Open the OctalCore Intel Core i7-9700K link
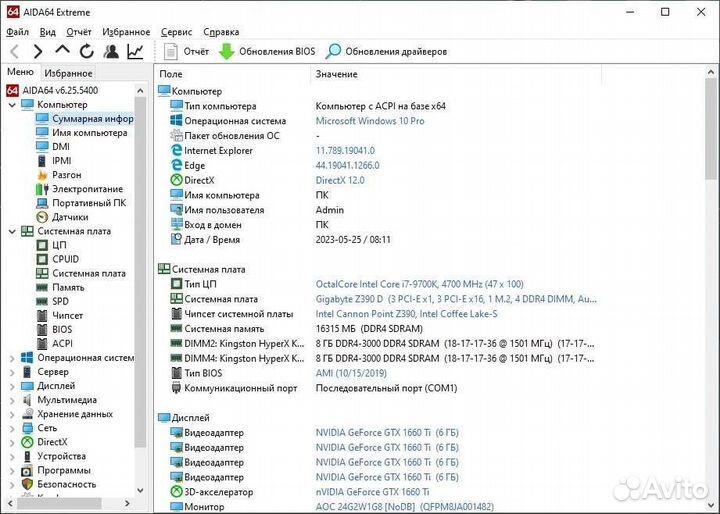 coord(419,284)
